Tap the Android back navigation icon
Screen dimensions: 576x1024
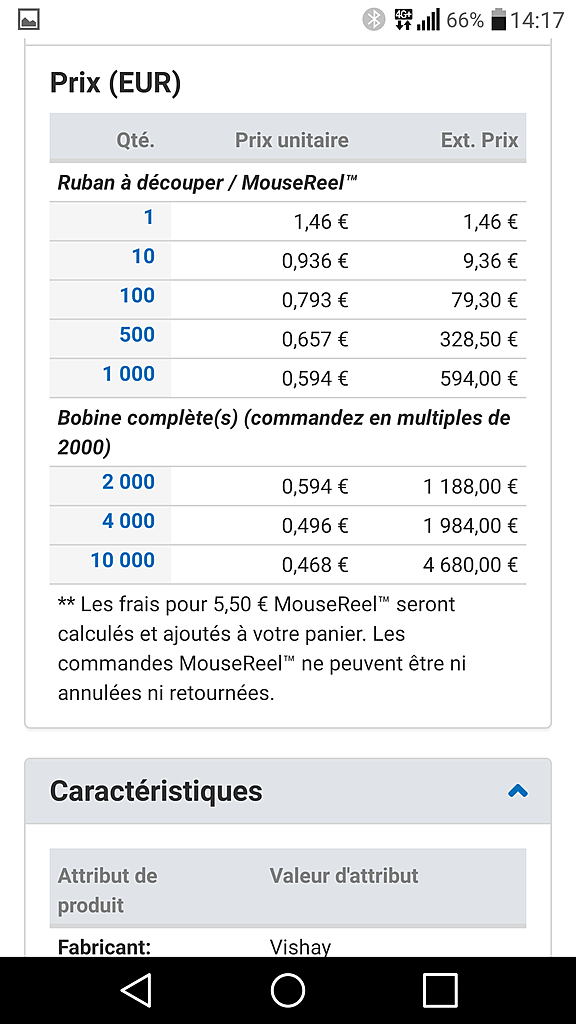(136, 990)
